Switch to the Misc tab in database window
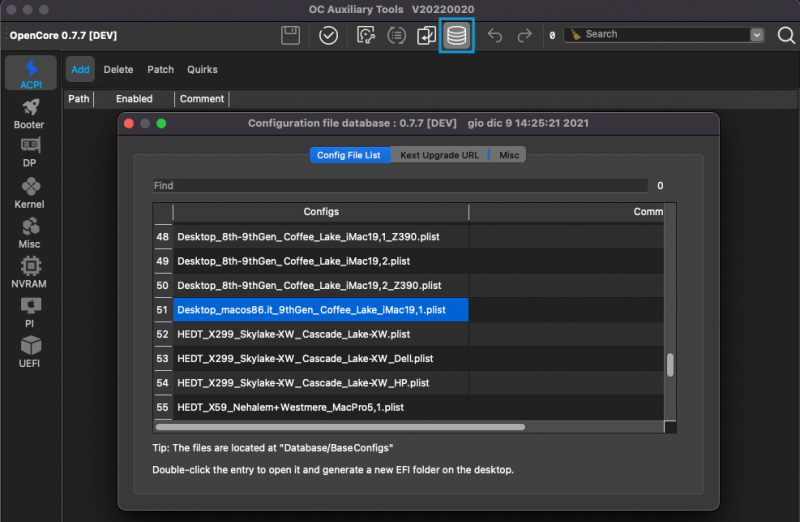The height and width of the screenshot is (522, 800). pyautogui.click(x=509, y=155)
